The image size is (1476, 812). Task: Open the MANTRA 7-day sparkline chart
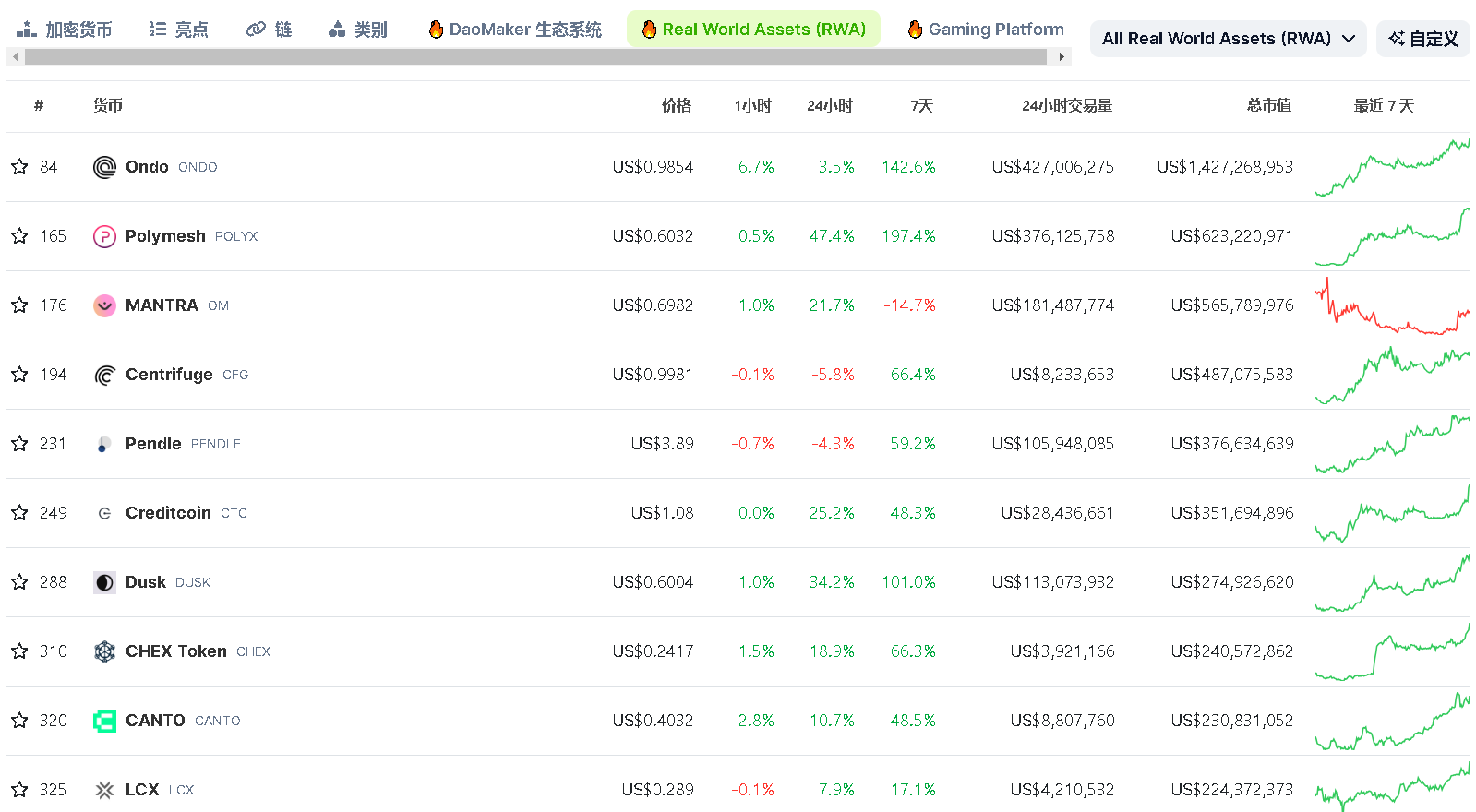(x=1392, y=305)
